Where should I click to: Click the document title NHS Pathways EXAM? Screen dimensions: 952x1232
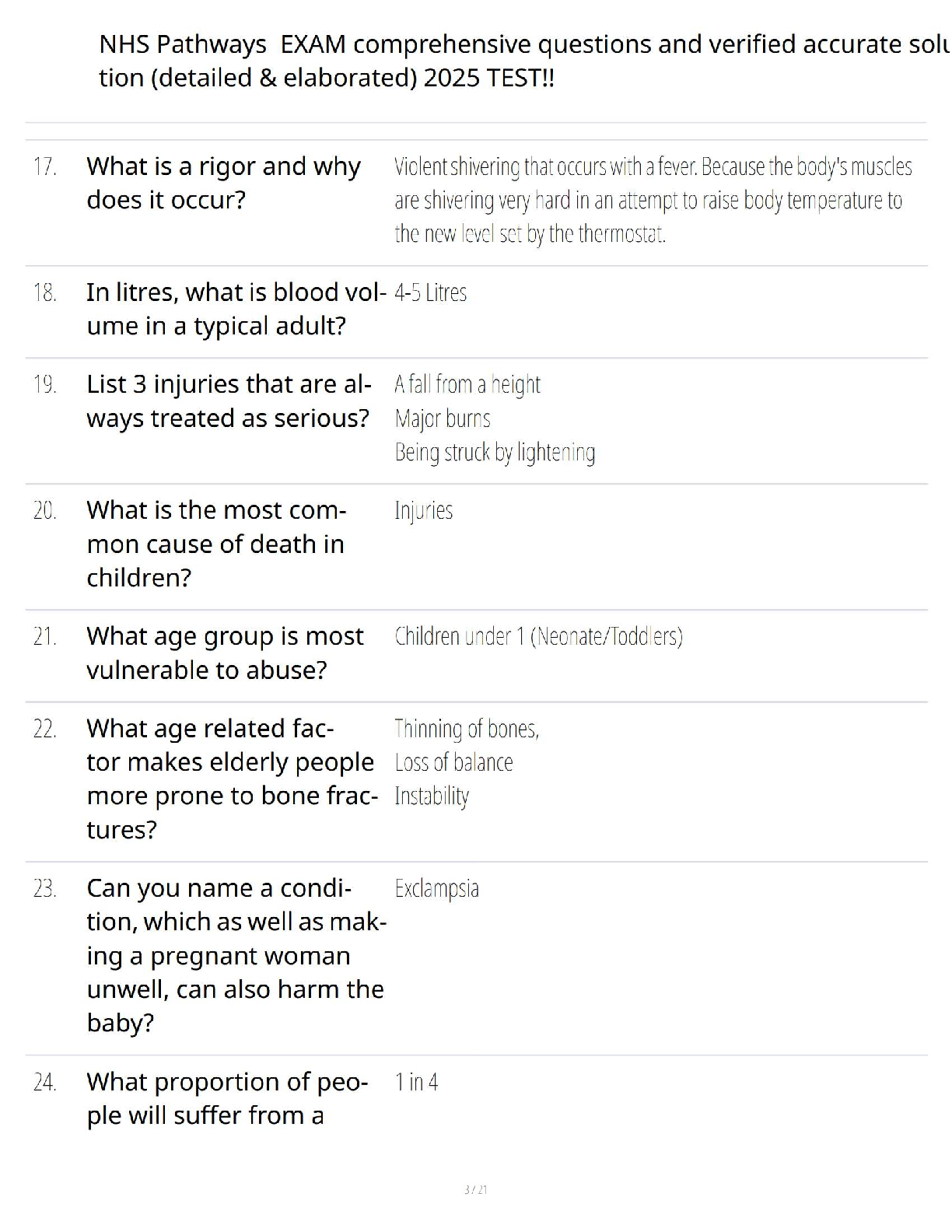click(524, 61)
